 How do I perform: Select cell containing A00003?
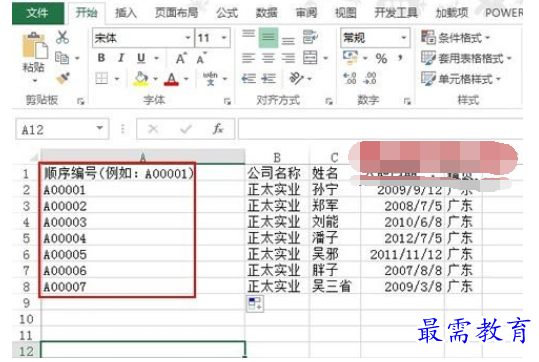tap(143, 222)
